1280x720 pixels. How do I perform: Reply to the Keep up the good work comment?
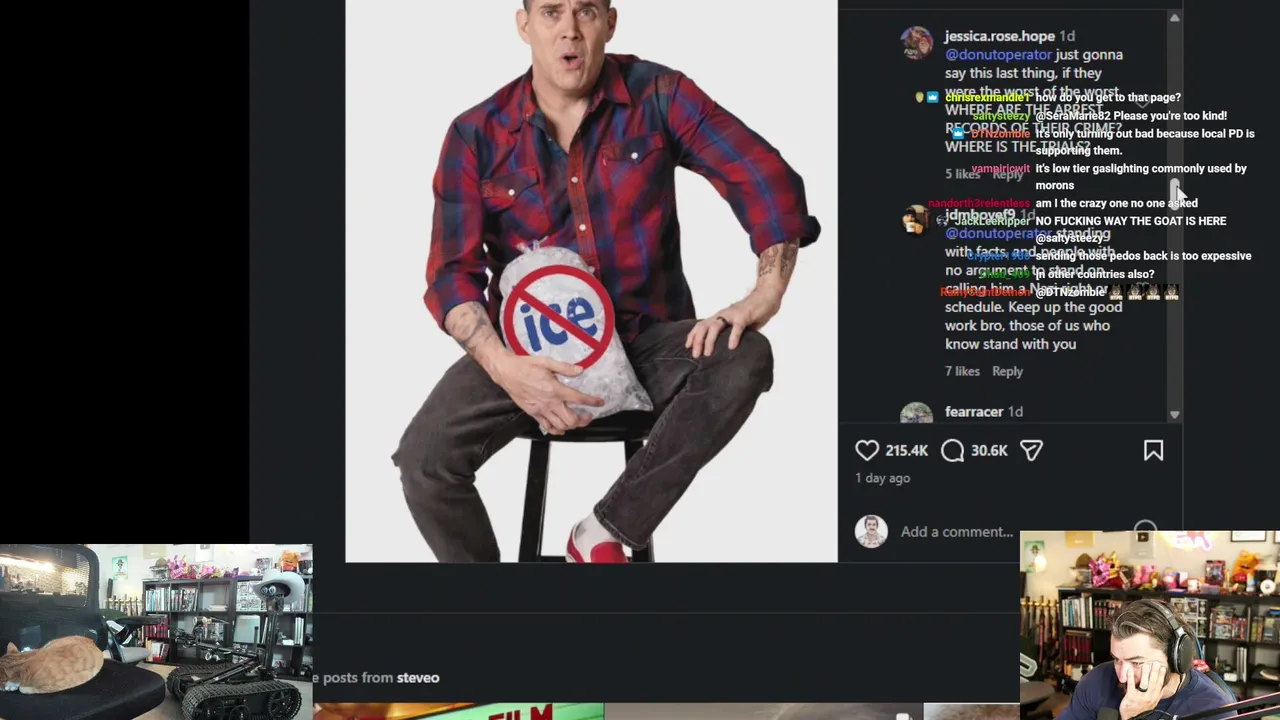tap(1007, 371)
